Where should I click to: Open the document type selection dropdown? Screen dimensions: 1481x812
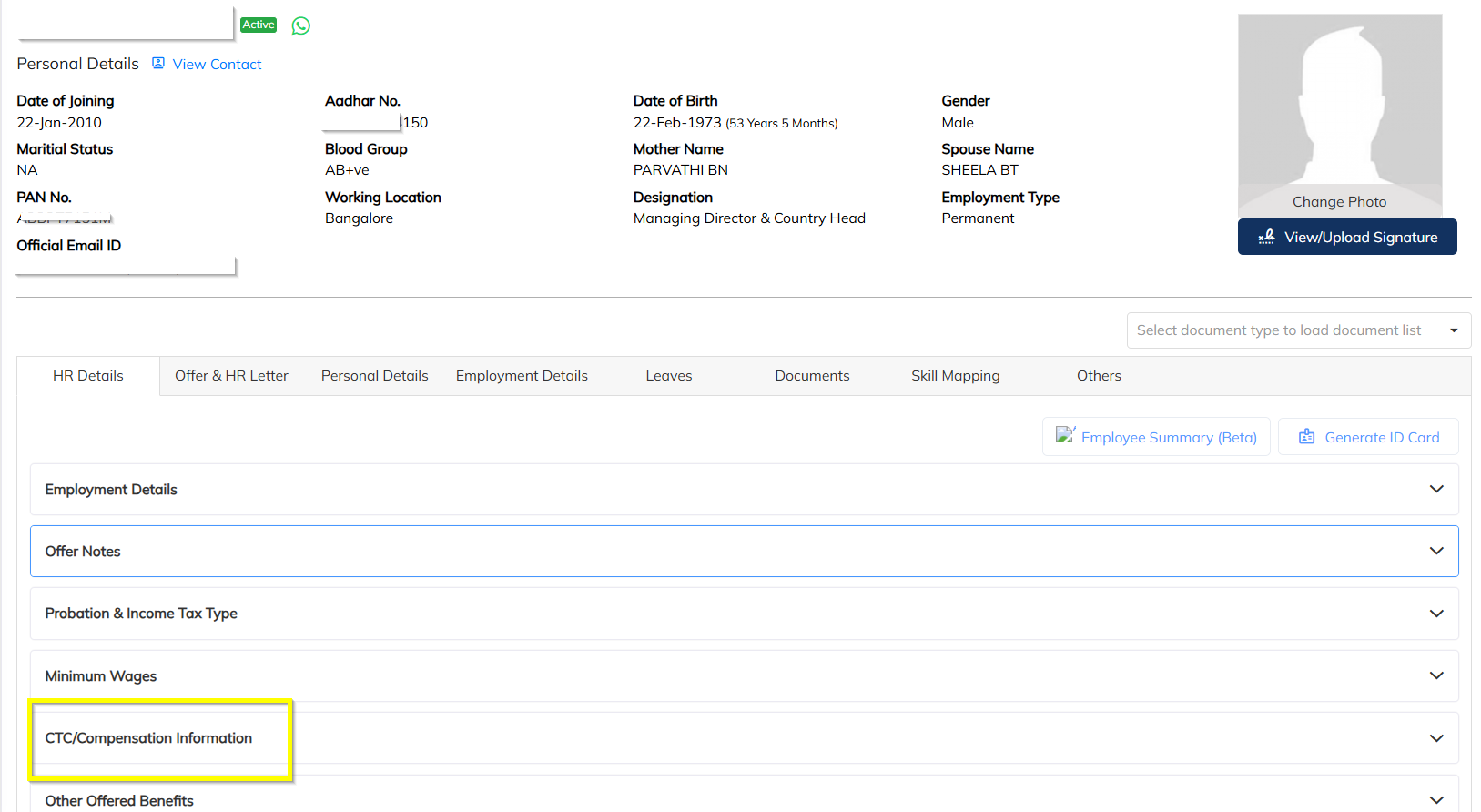[x=1299, y=330]
